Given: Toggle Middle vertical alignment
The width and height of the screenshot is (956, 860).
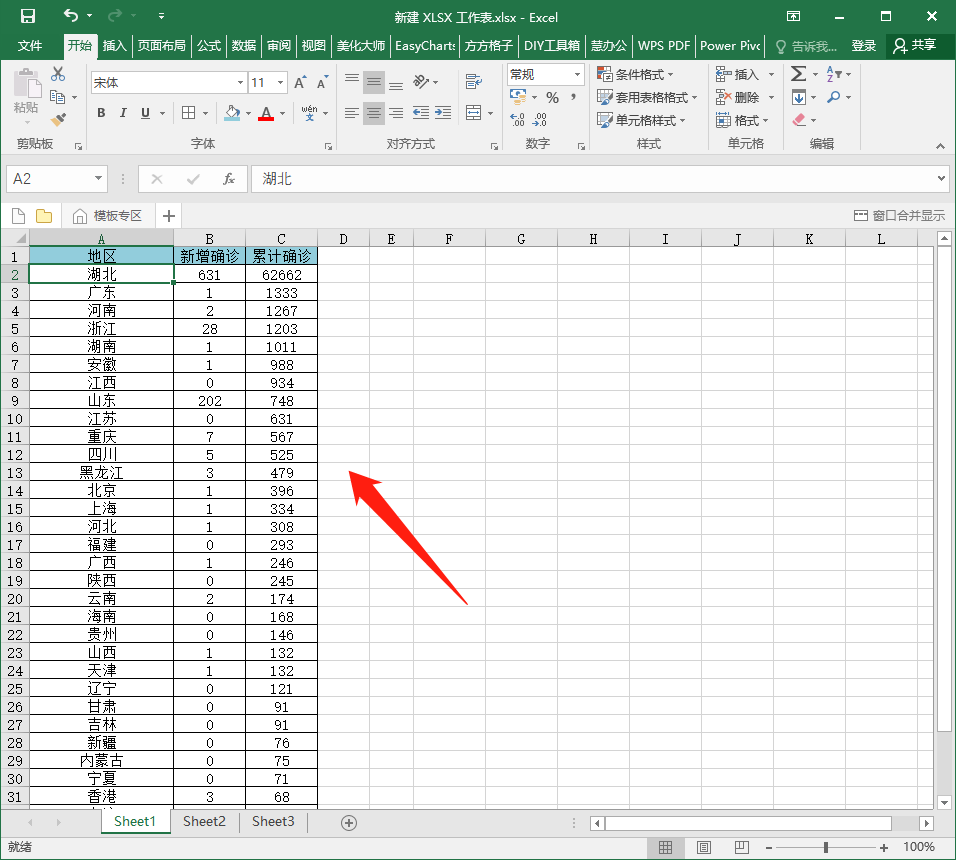Looking at the screenshot, I should coord(374,82).
